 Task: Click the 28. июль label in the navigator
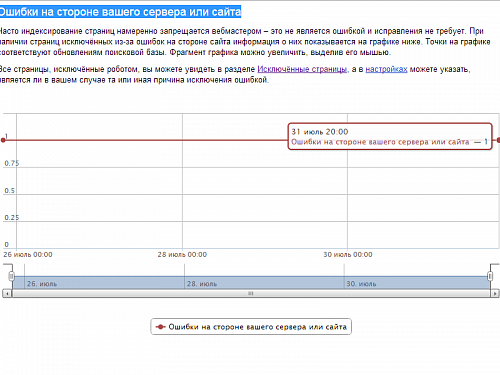(202, 284)
